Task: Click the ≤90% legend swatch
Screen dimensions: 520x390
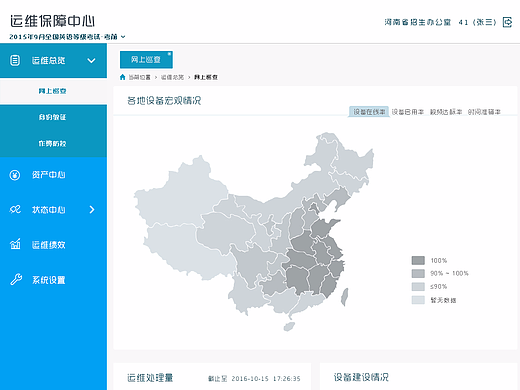Action: [418, 287]
